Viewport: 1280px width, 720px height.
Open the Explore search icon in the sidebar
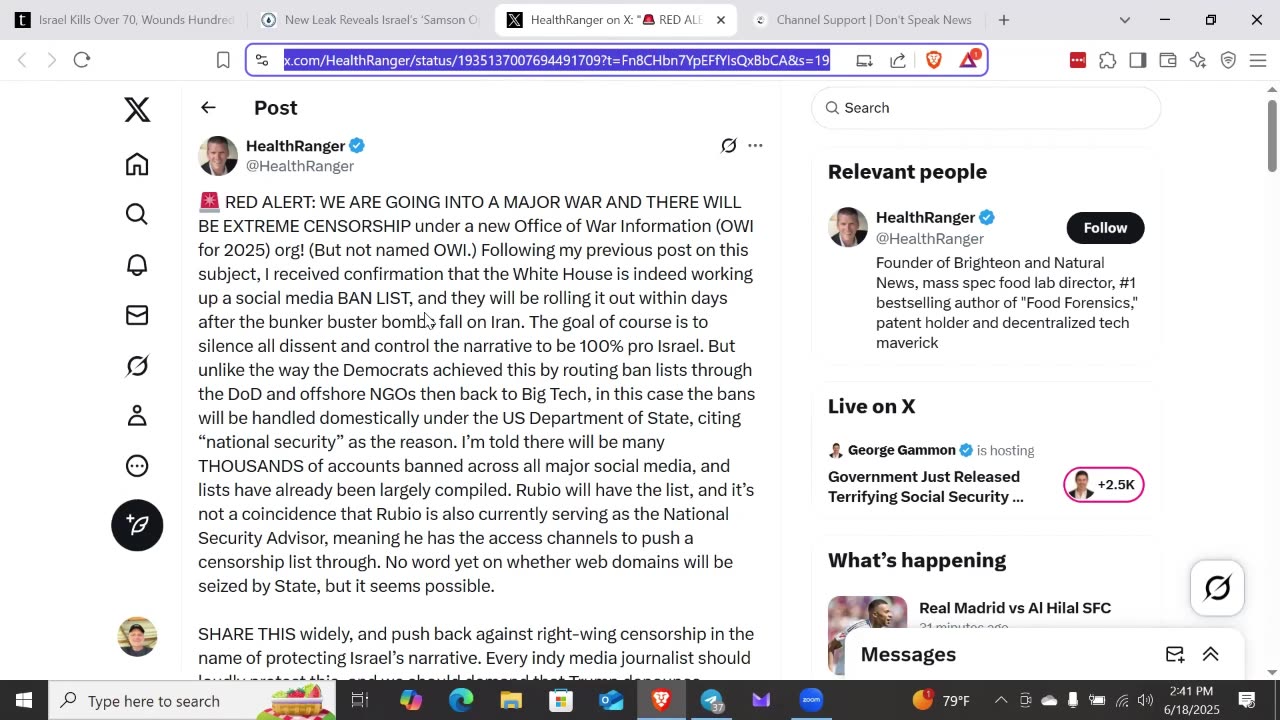(x=137, y=214)
